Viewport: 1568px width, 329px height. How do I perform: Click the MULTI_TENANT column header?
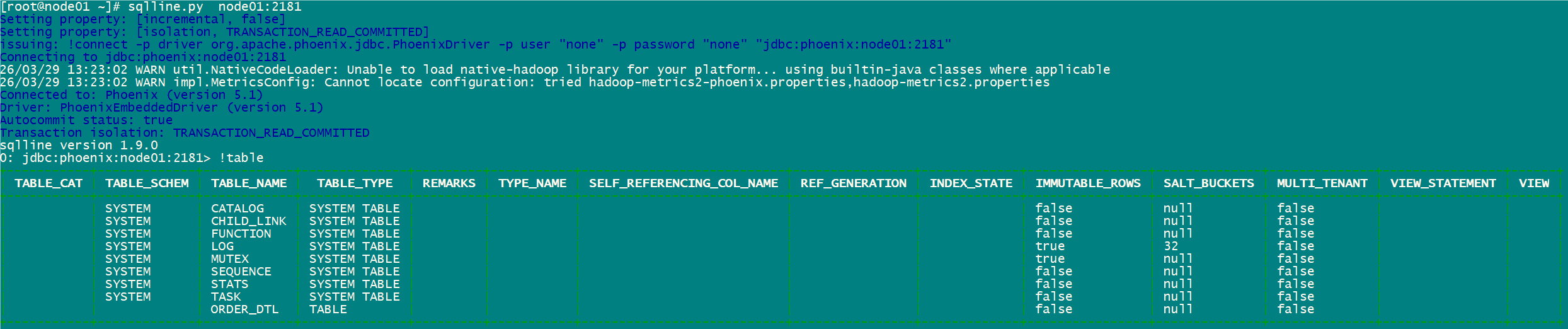click(x=1322, y=183)
